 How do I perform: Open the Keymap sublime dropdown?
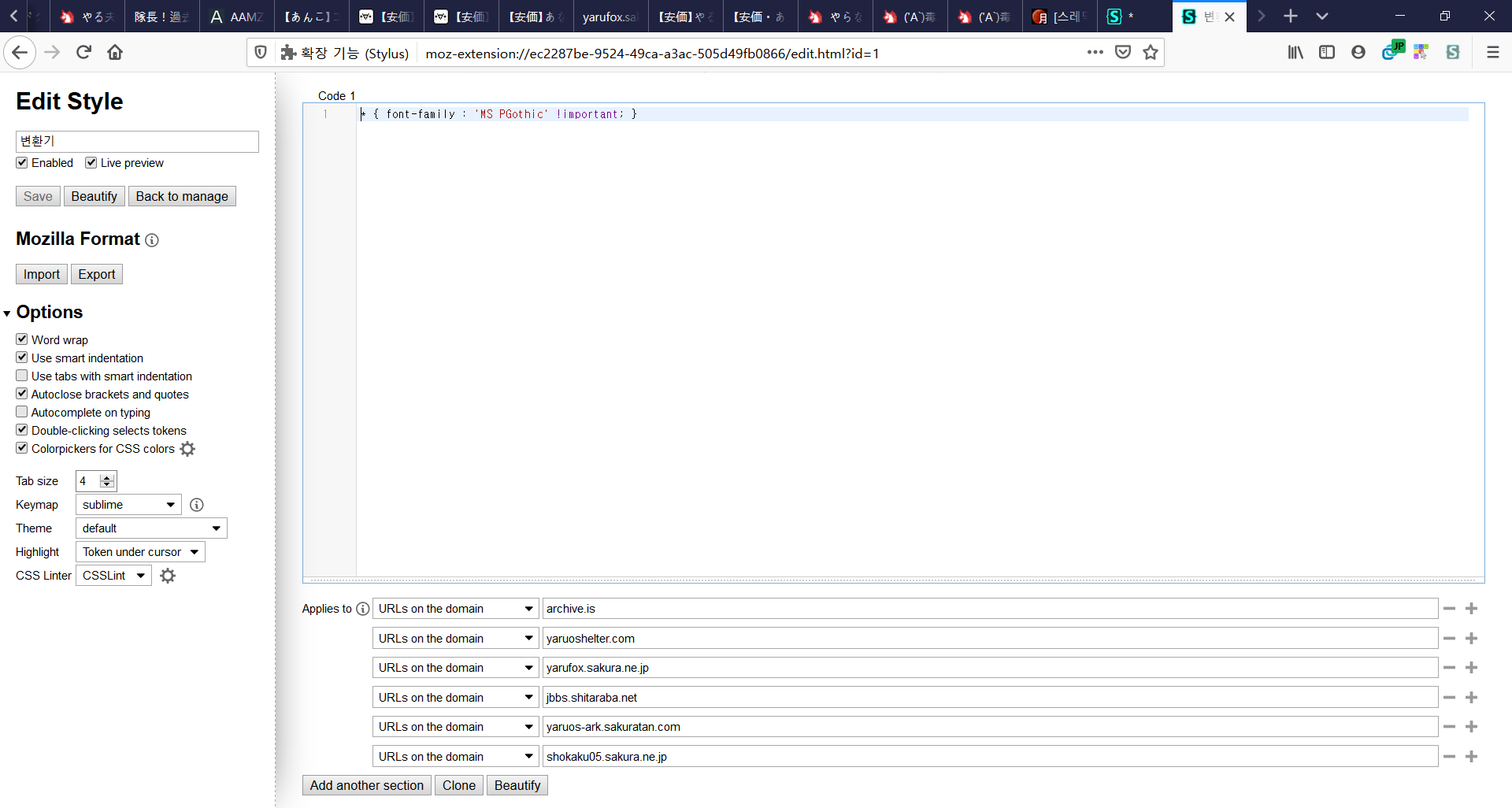click(128, 505)
